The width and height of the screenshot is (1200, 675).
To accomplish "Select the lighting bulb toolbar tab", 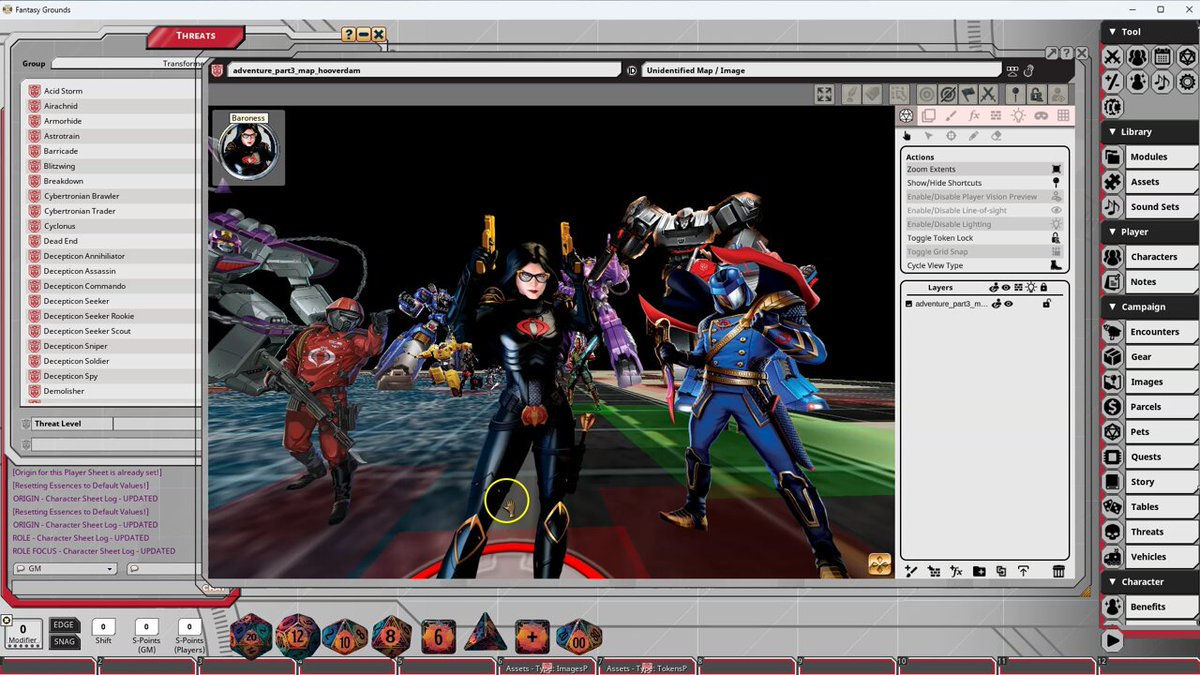I will (x=1018, y=116).
